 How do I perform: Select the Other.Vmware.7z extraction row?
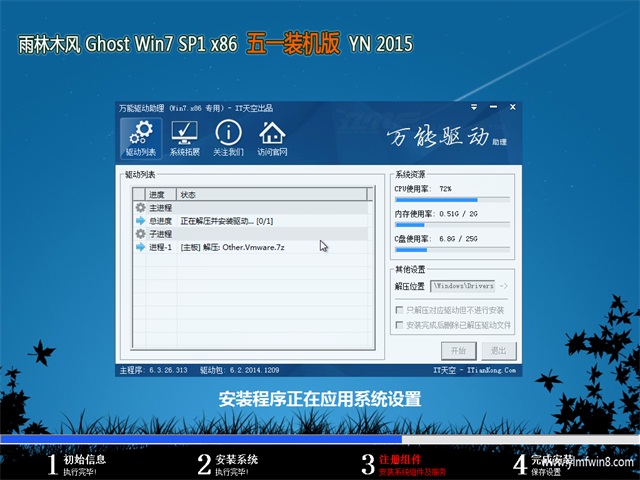[251, 247]
